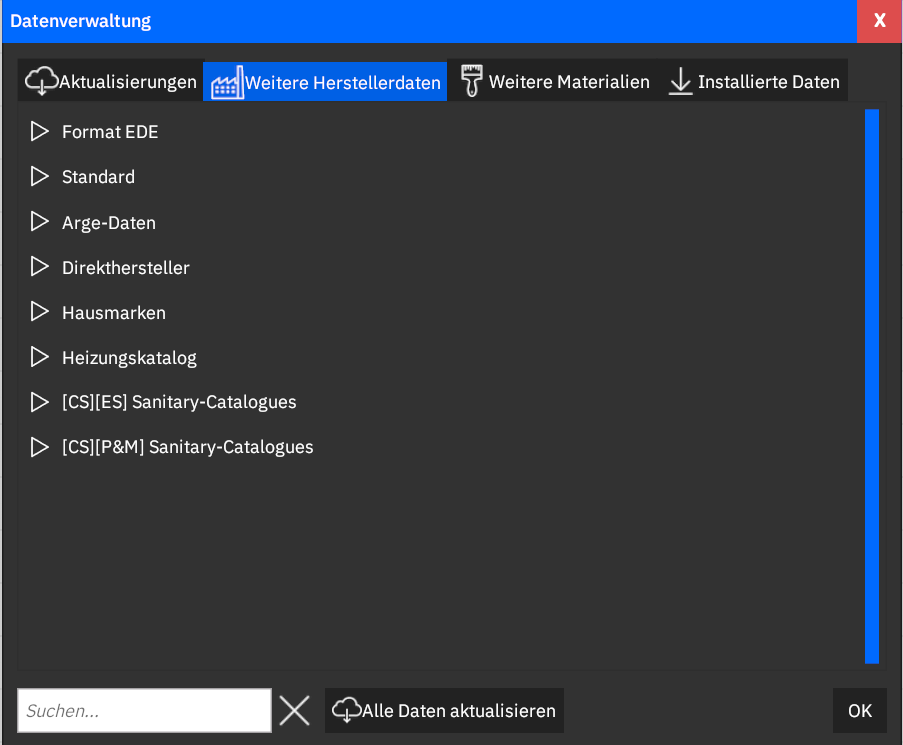Clear the search with the X icon
The image size is (903, 745).
pos(294,710)
